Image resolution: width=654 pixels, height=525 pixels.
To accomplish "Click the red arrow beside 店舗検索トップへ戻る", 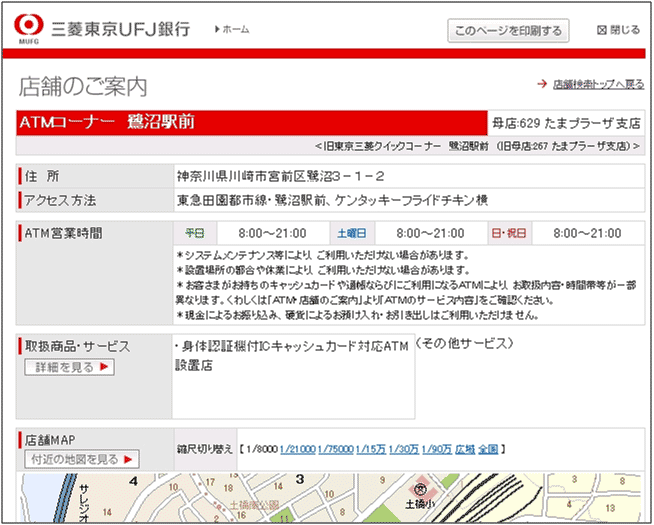I will (x=541, y=85).
